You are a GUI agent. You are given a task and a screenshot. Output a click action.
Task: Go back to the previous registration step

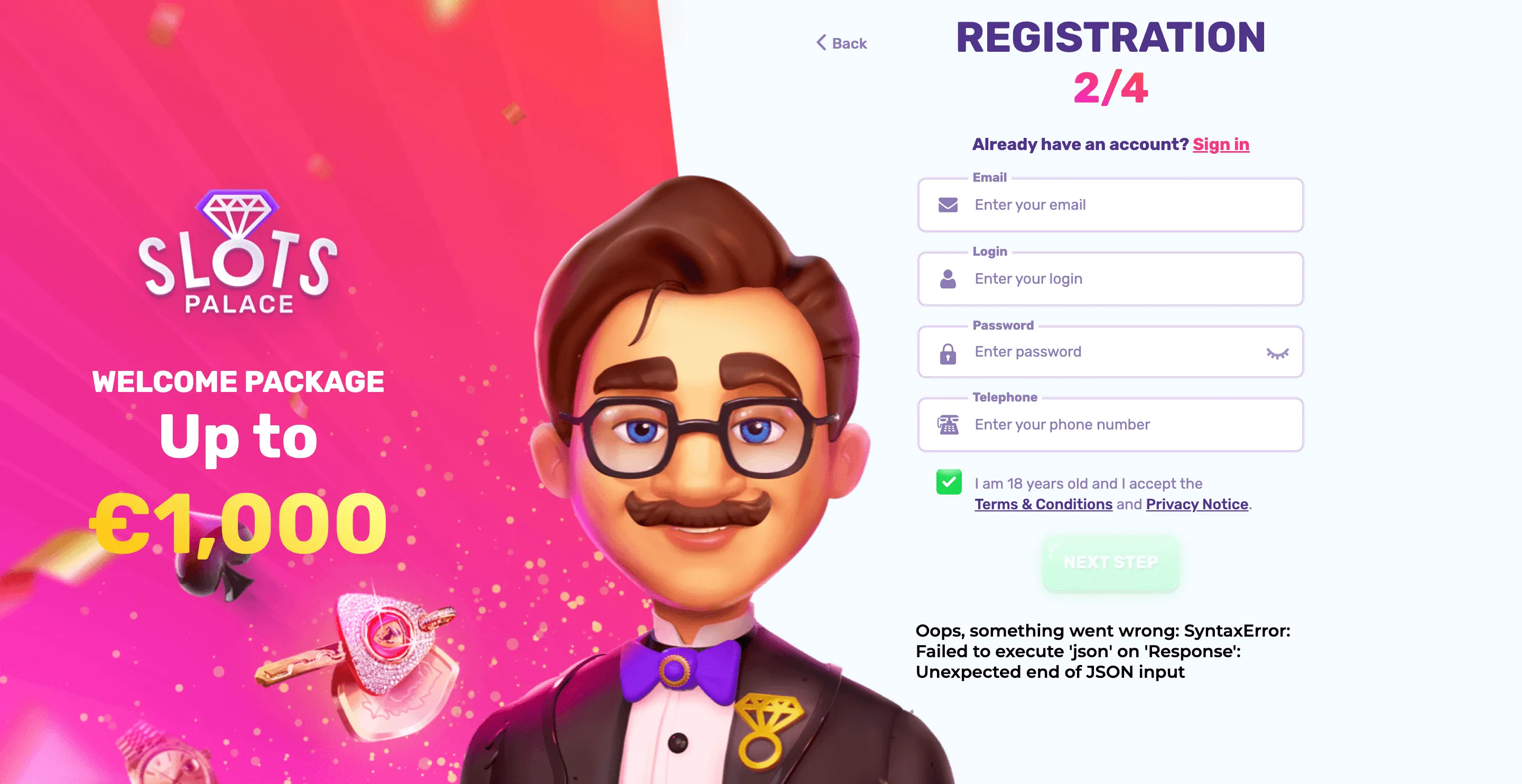pos(841,43)
